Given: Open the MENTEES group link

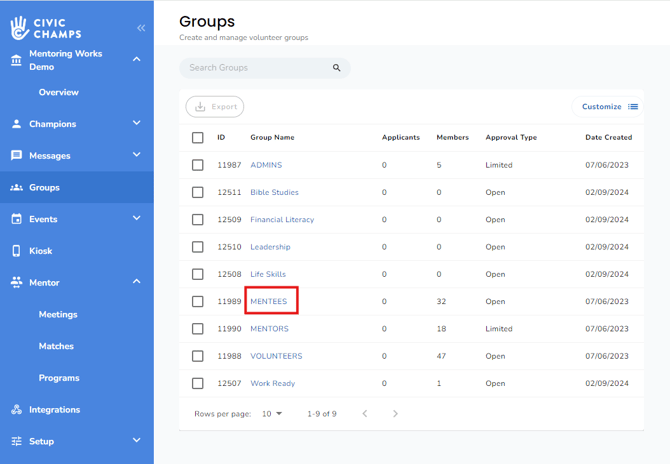Looking at the screenshot, I should pos(268,301).
